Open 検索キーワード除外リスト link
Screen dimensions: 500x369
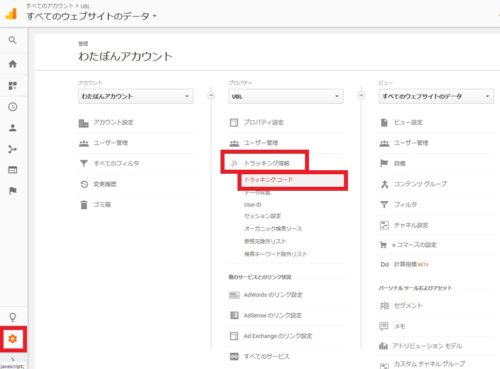coord(275,254)
